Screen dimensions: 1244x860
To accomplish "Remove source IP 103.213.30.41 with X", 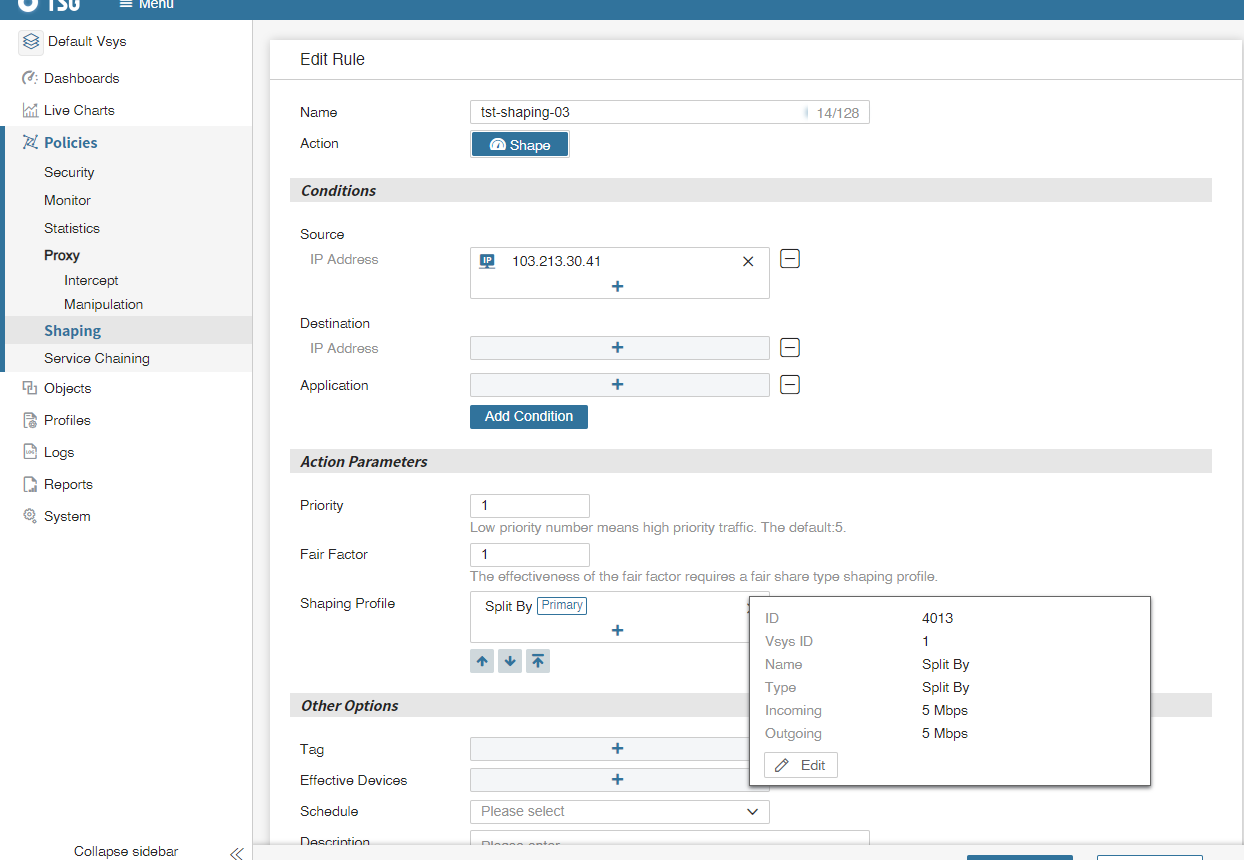I will pyautogui.click(x=748, y=262).
